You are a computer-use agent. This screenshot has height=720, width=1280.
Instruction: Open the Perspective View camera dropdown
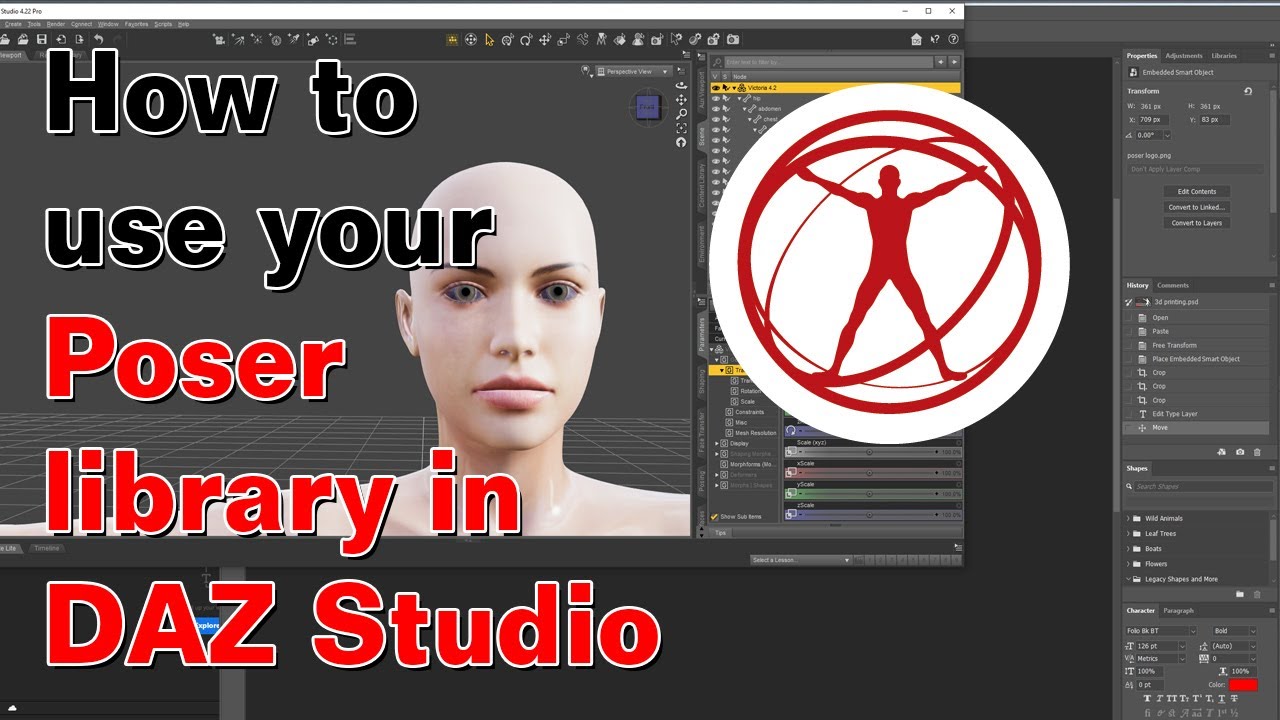tap(636, 72)
